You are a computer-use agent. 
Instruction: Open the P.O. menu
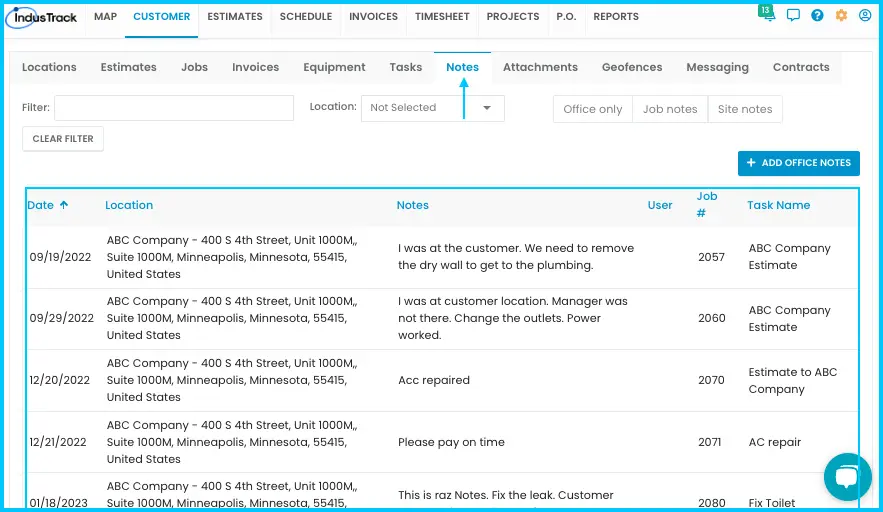tap(567, 17)
